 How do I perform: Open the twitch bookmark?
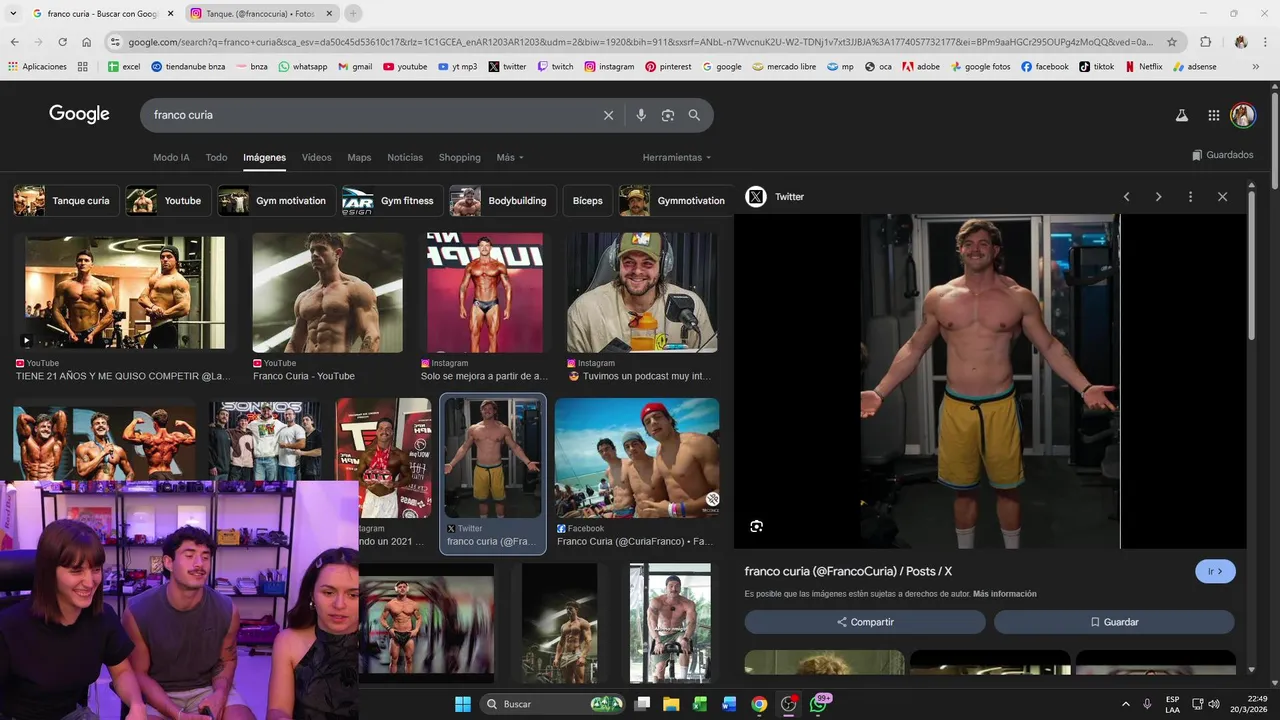click(x=555, y=67)
